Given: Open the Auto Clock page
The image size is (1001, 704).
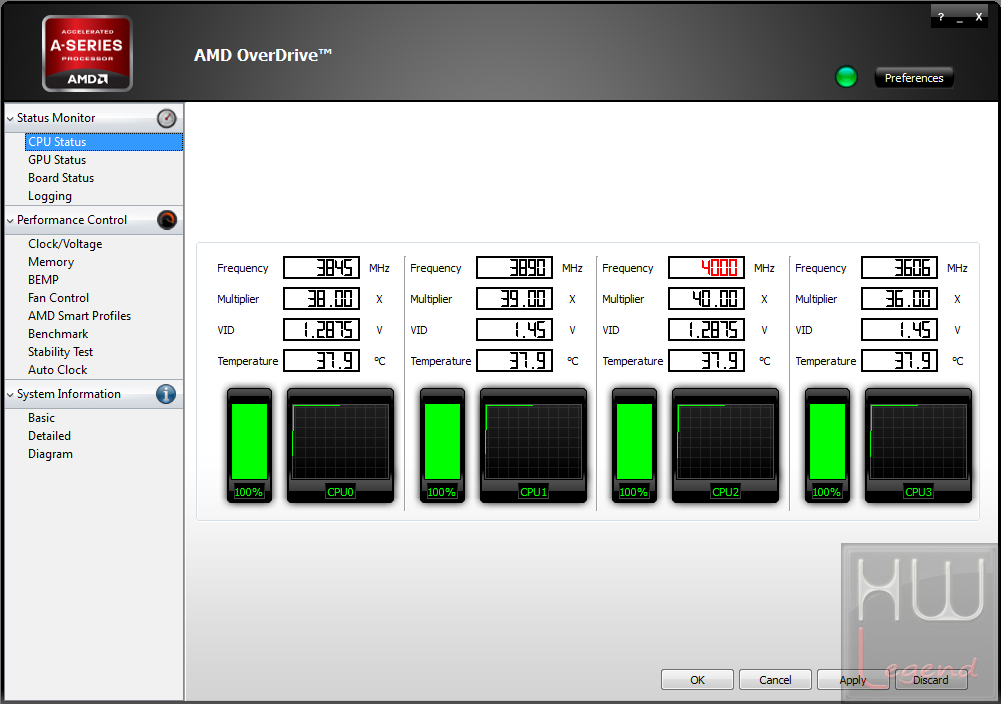Looking at the screenshot, I should pos(57,370).
